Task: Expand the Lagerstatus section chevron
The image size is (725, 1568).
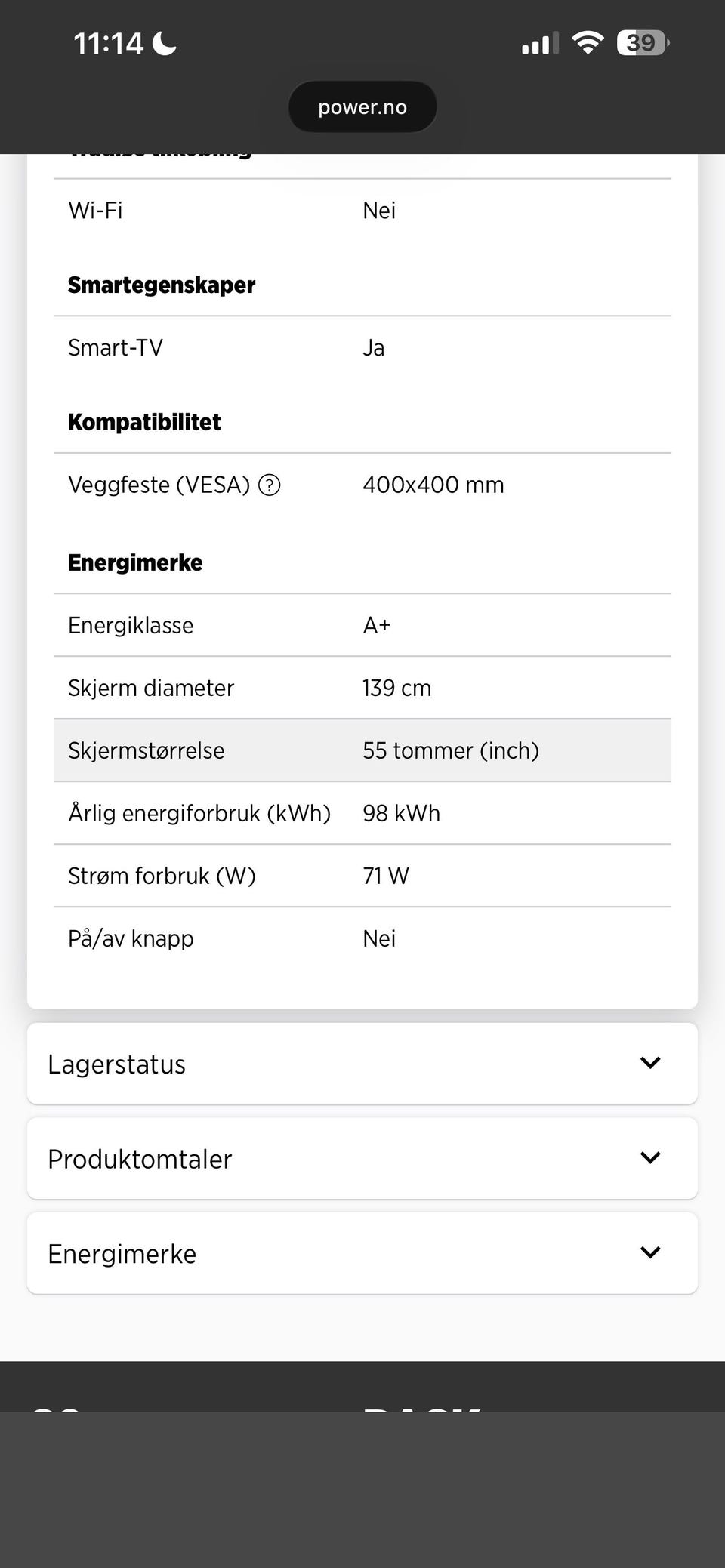Action: (x=650, y=1063)
